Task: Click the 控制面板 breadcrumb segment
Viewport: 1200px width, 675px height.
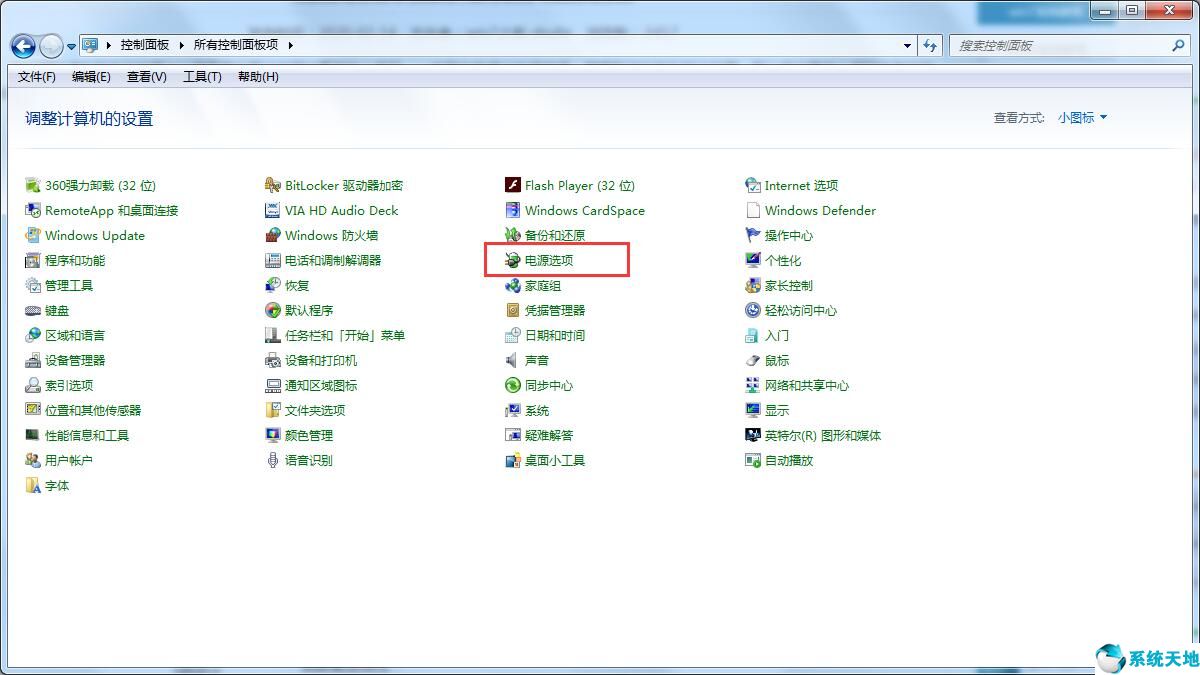Action: click(x=145, y=45)
